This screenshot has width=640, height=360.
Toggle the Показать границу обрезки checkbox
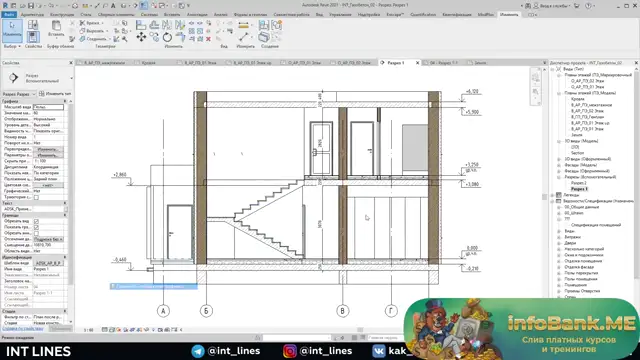(36, 227)
